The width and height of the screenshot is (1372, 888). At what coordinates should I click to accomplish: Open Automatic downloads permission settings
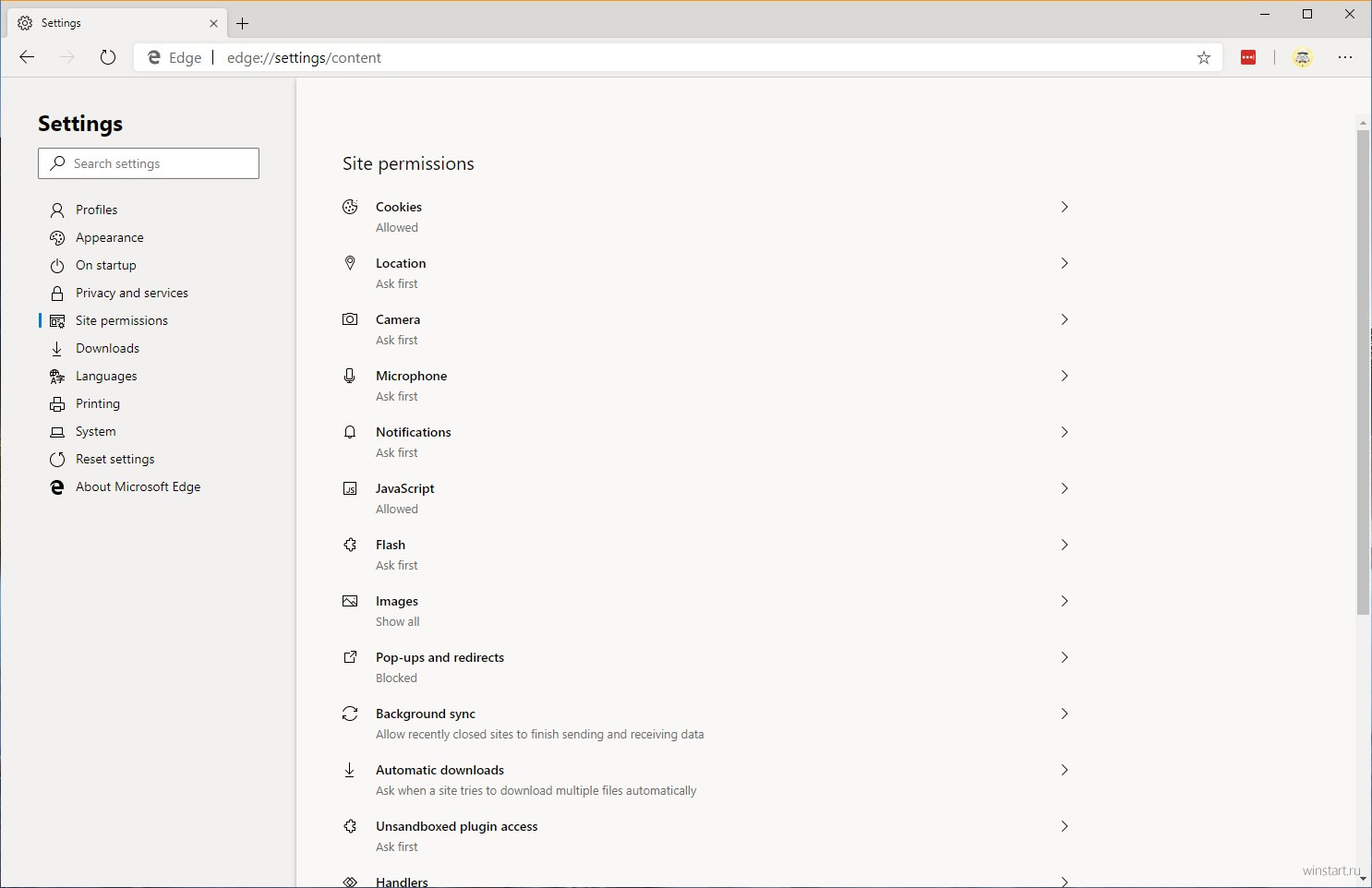439,770
